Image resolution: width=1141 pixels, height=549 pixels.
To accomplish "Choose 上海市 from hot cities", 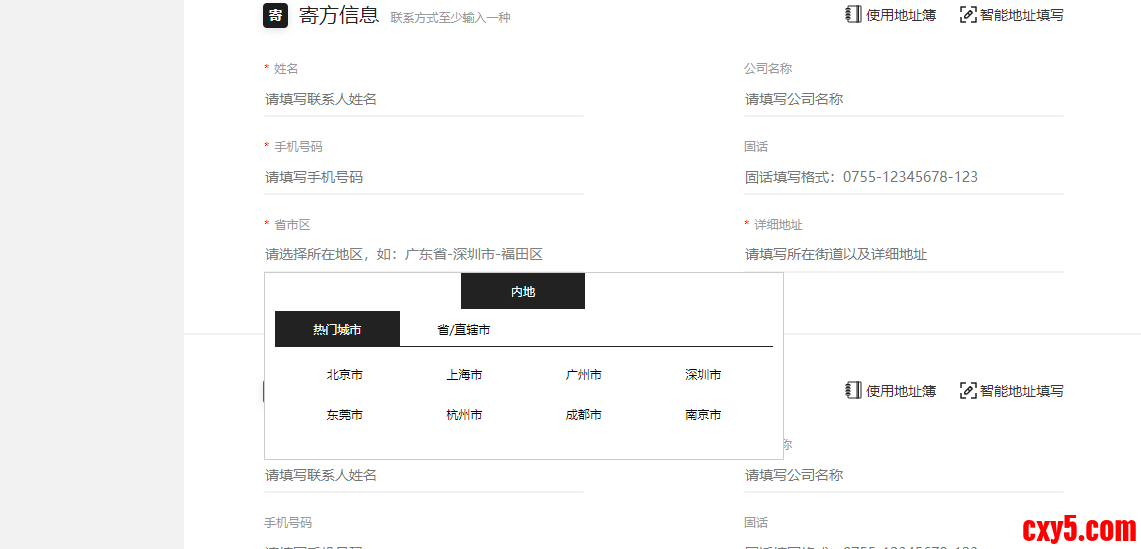I will click(464, 375).
